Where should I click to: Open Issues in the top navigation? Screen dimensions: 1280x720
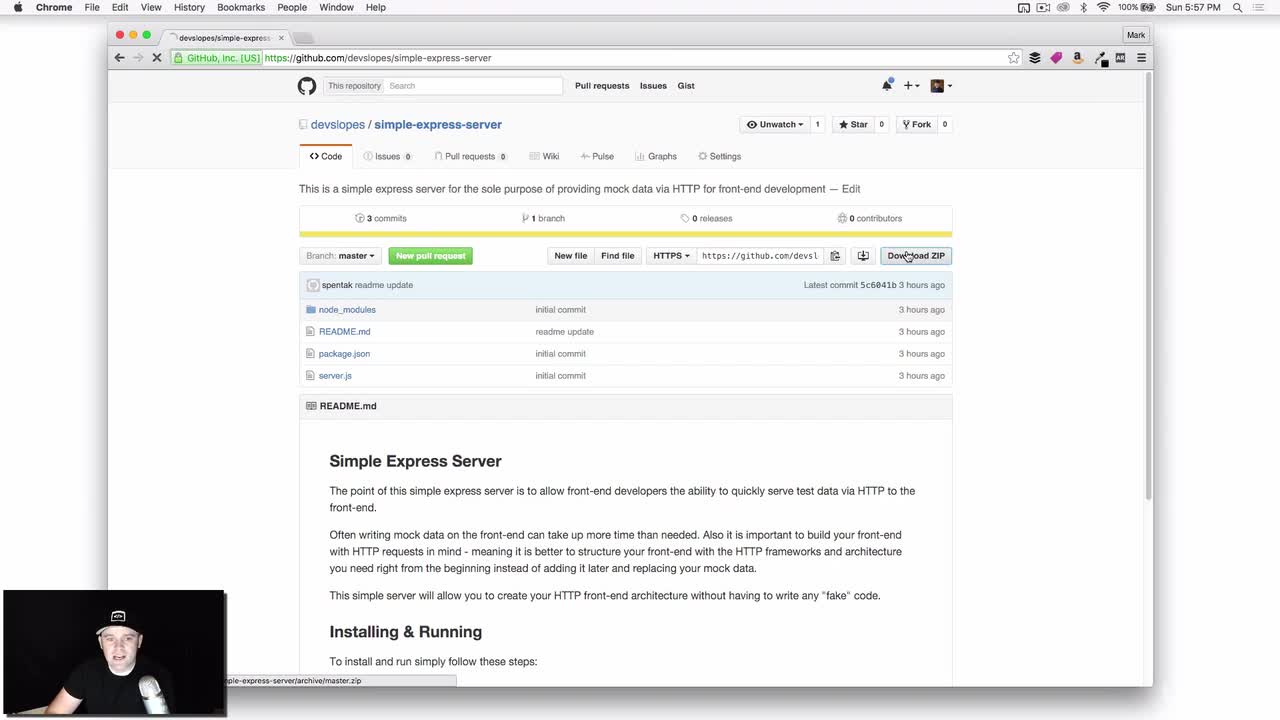tap(653, 86)
